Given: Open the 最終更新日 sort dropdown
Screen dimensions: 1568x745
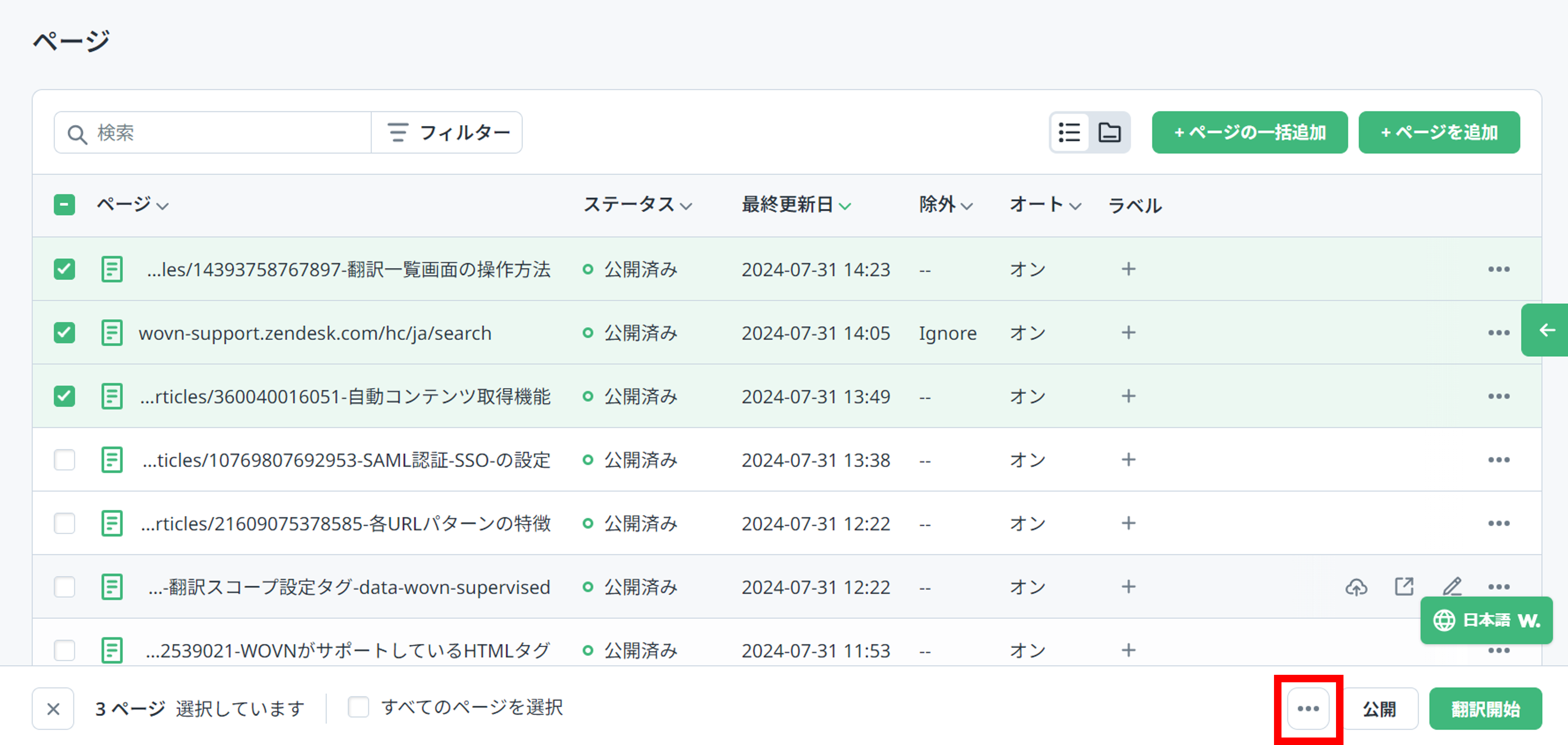Looking at the screenshot, I should point(845,206).
